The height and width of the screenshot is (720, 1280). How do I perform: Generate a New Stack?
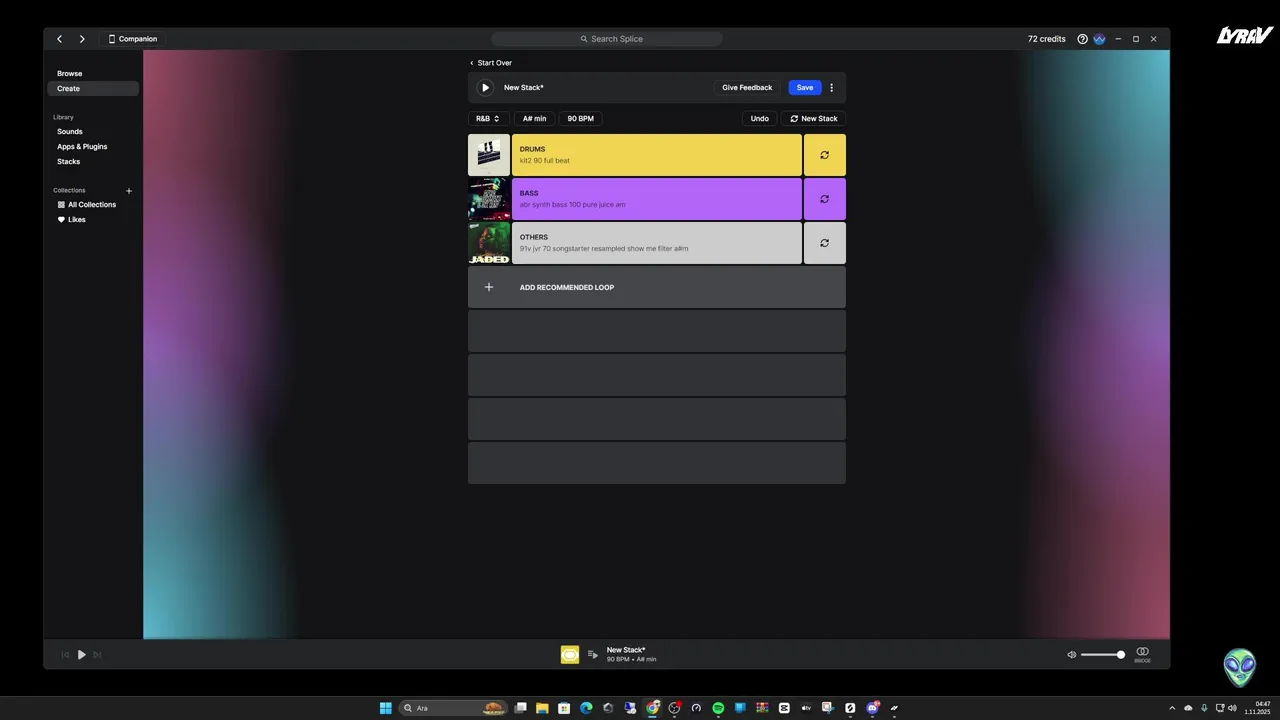[x=813, y=119]
